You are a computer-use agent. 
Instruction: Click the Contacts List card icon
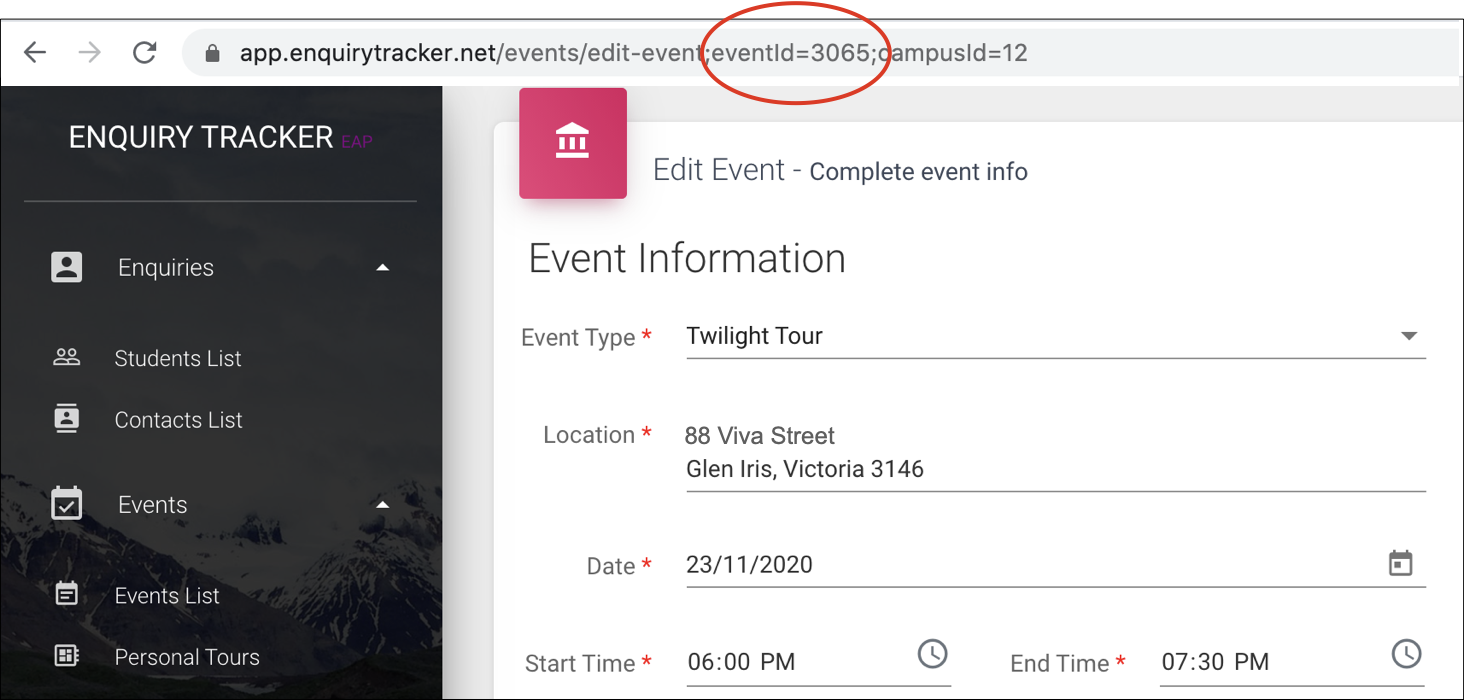click(66, 419)
